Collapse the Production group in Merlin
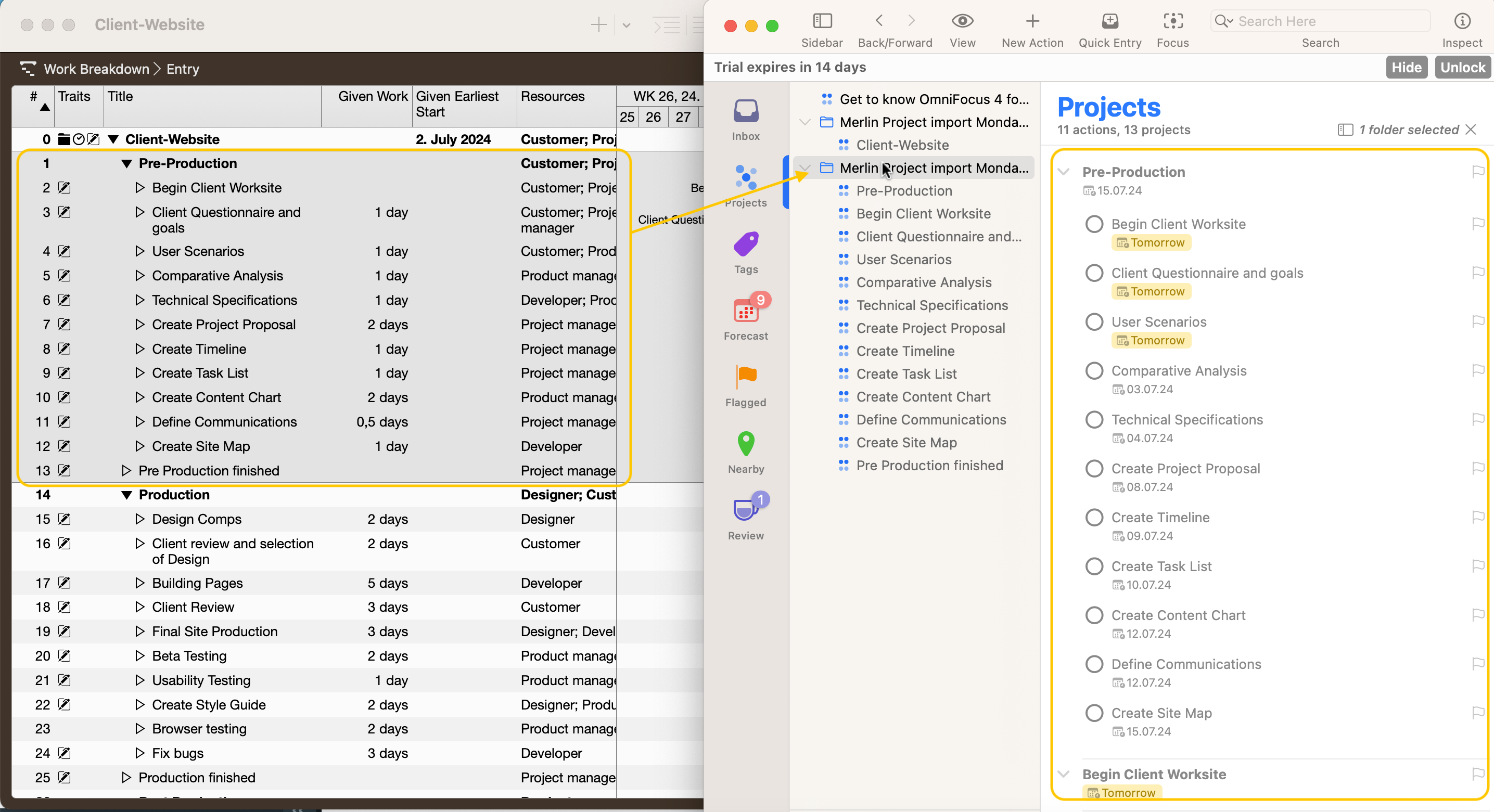 (x=126, y=495)
